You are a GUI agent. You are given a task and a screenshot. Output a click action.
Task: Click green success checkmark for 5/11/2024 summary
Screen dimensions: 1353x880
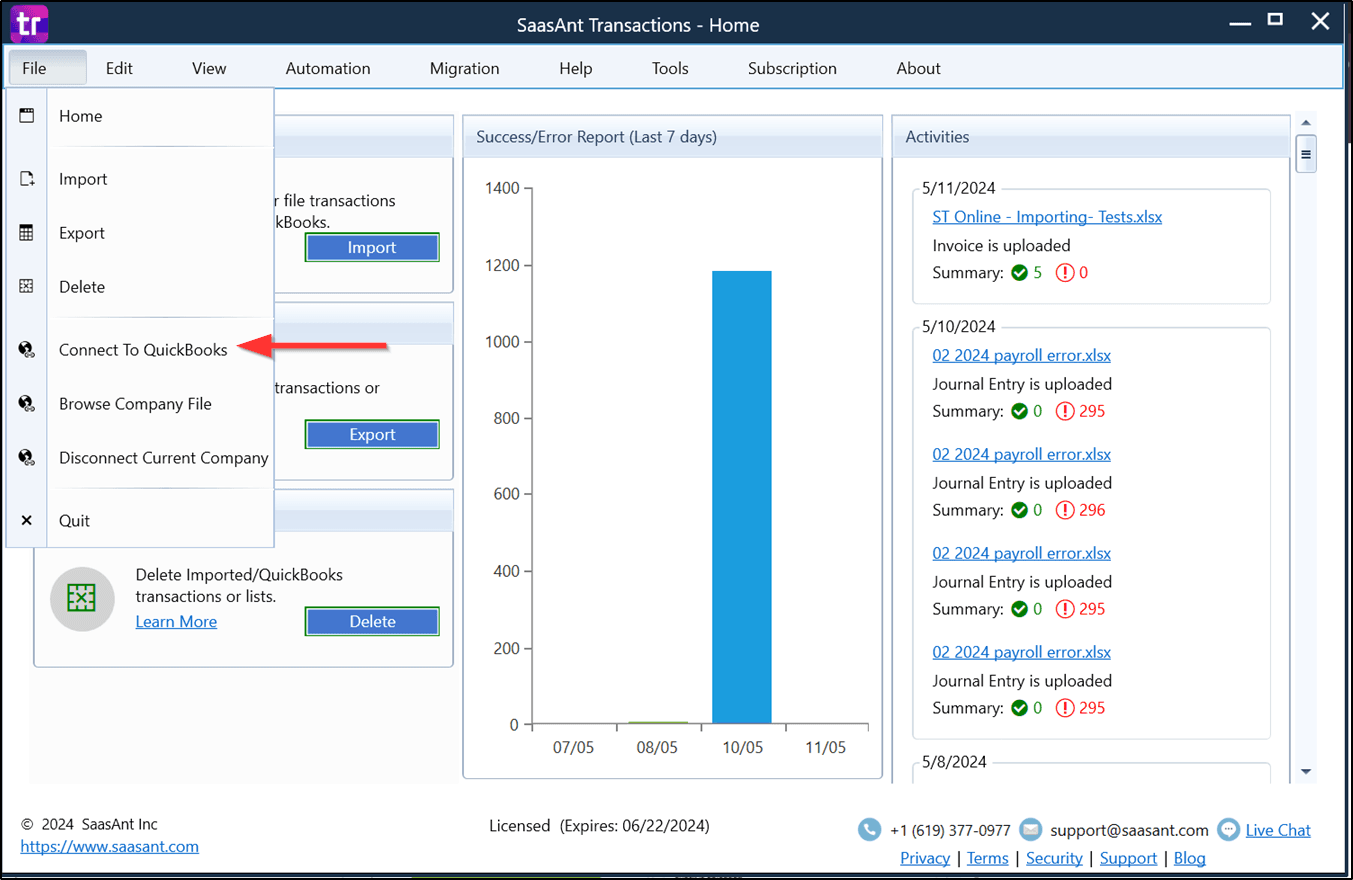pyautogui.click(x=1019, y=272)
